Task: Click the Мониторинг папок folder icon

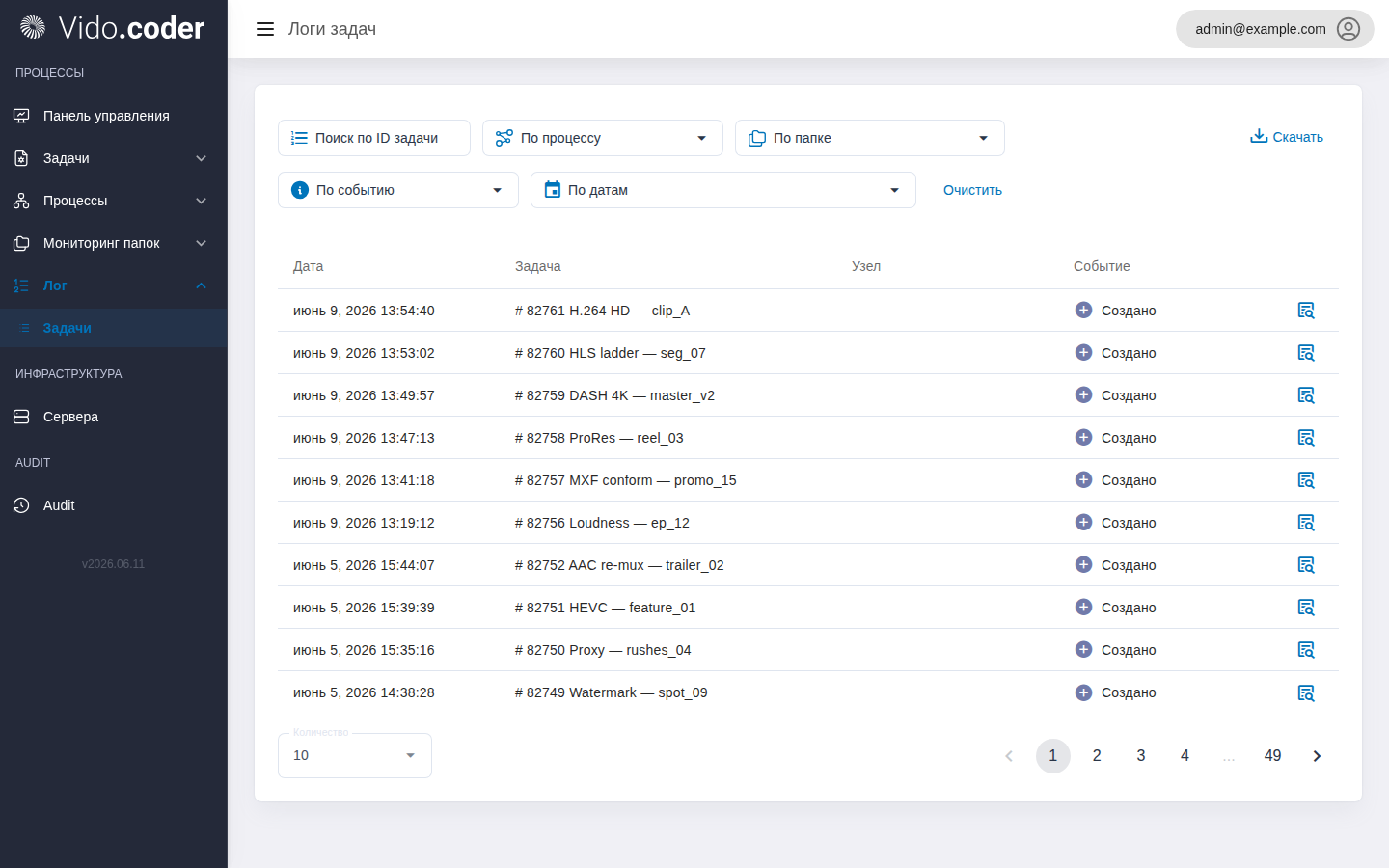Action: [21, 243]
